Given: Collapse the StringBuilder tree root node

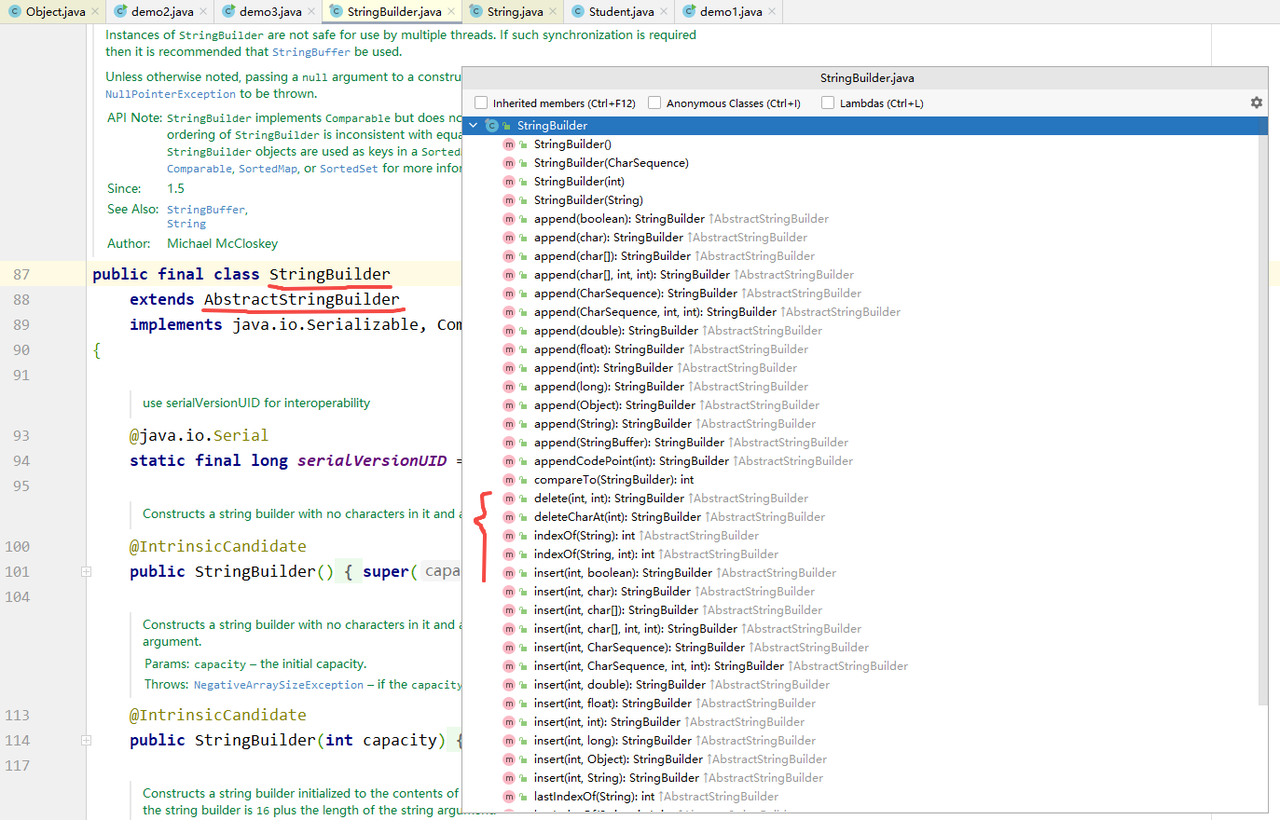Looking at the screenshot, I should 473,126.
